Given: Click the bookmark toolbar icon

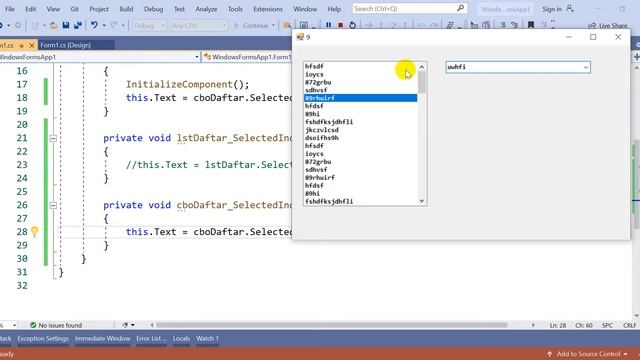Looking at the screenshot, I should click(x=531, y=25).
